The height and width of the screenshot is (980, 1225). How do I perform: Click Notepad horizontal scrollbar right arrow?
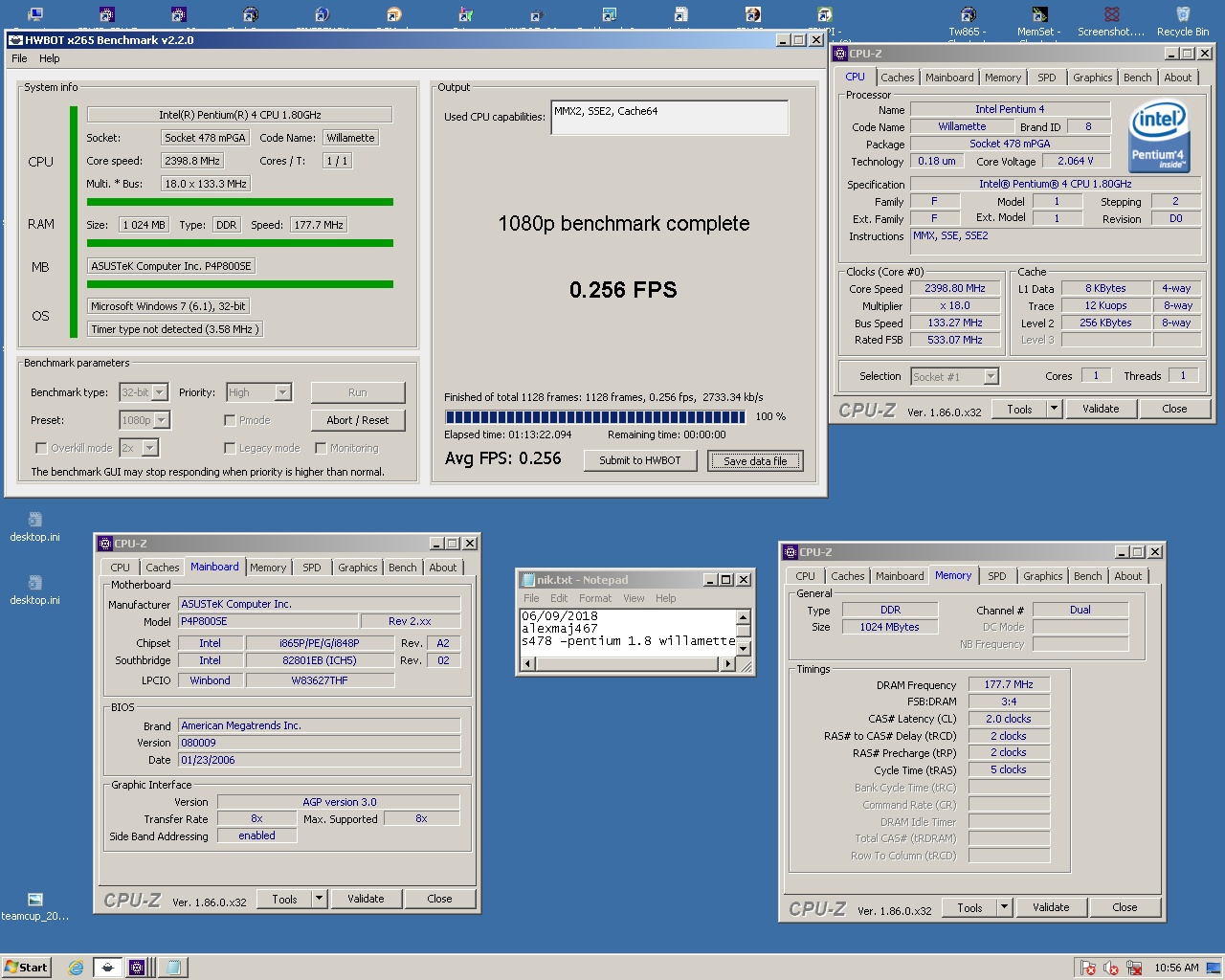pyautogui.click(x=728, y=664)
